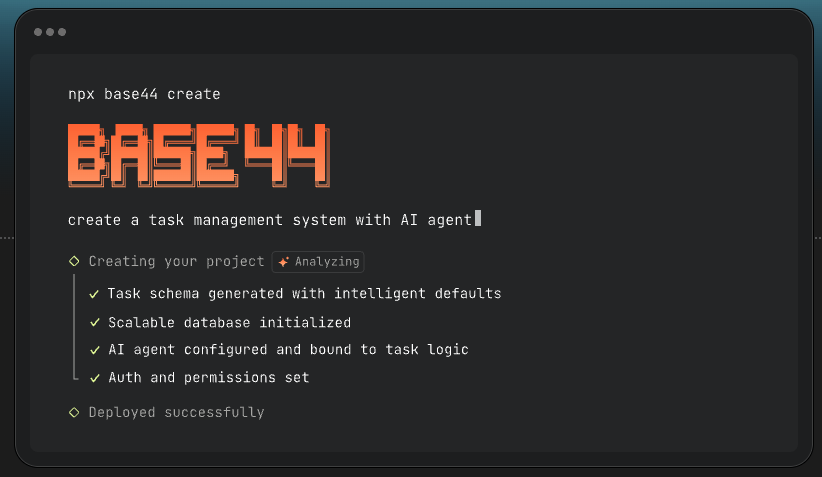Viewport: 822px width, 477px height.
Task: Click the Analyzing status badge
Action: coord(318,262)
